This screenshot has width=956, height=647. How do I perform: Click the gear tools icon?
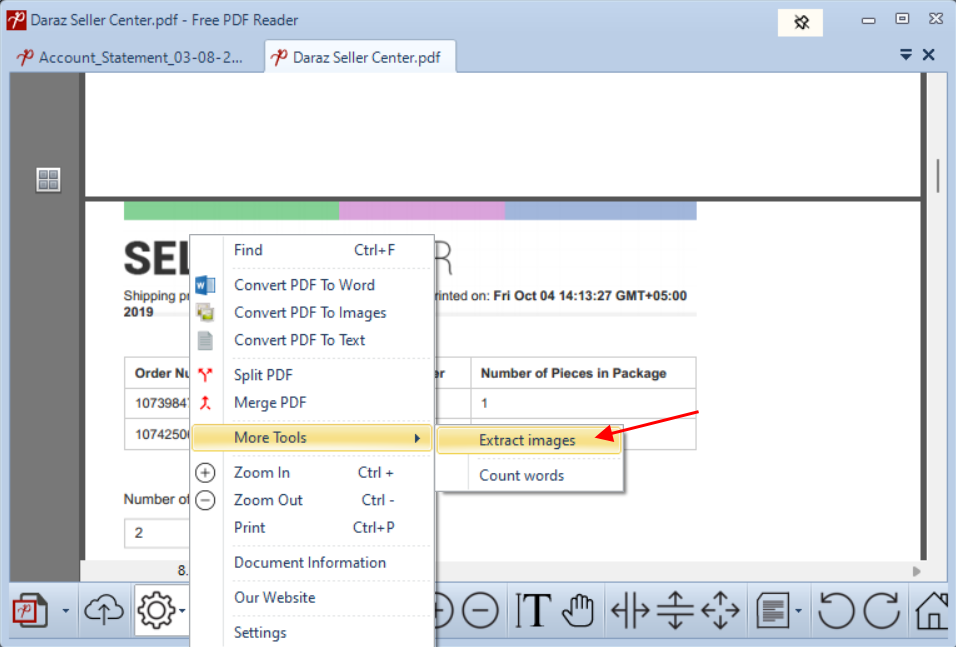156,610
